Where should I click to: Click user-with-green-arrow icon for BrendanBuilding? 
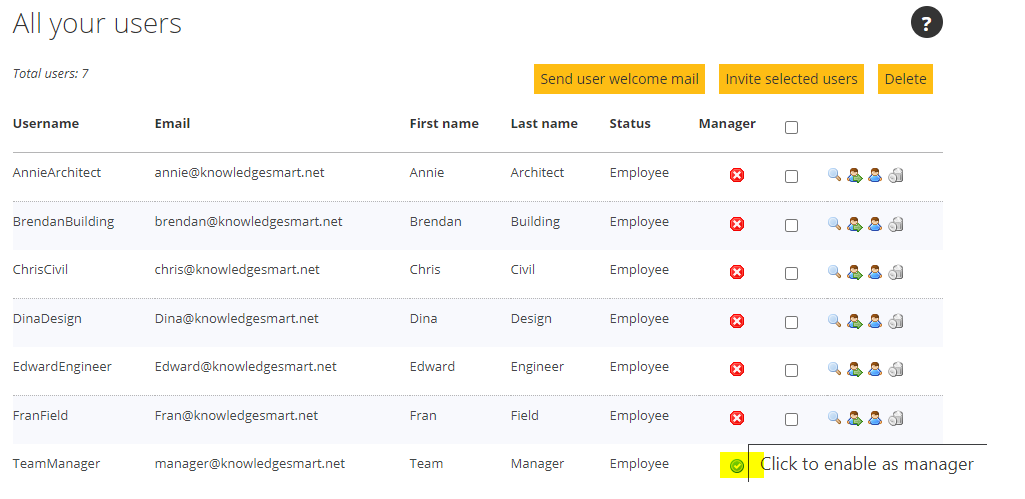[x=854, y=224]
